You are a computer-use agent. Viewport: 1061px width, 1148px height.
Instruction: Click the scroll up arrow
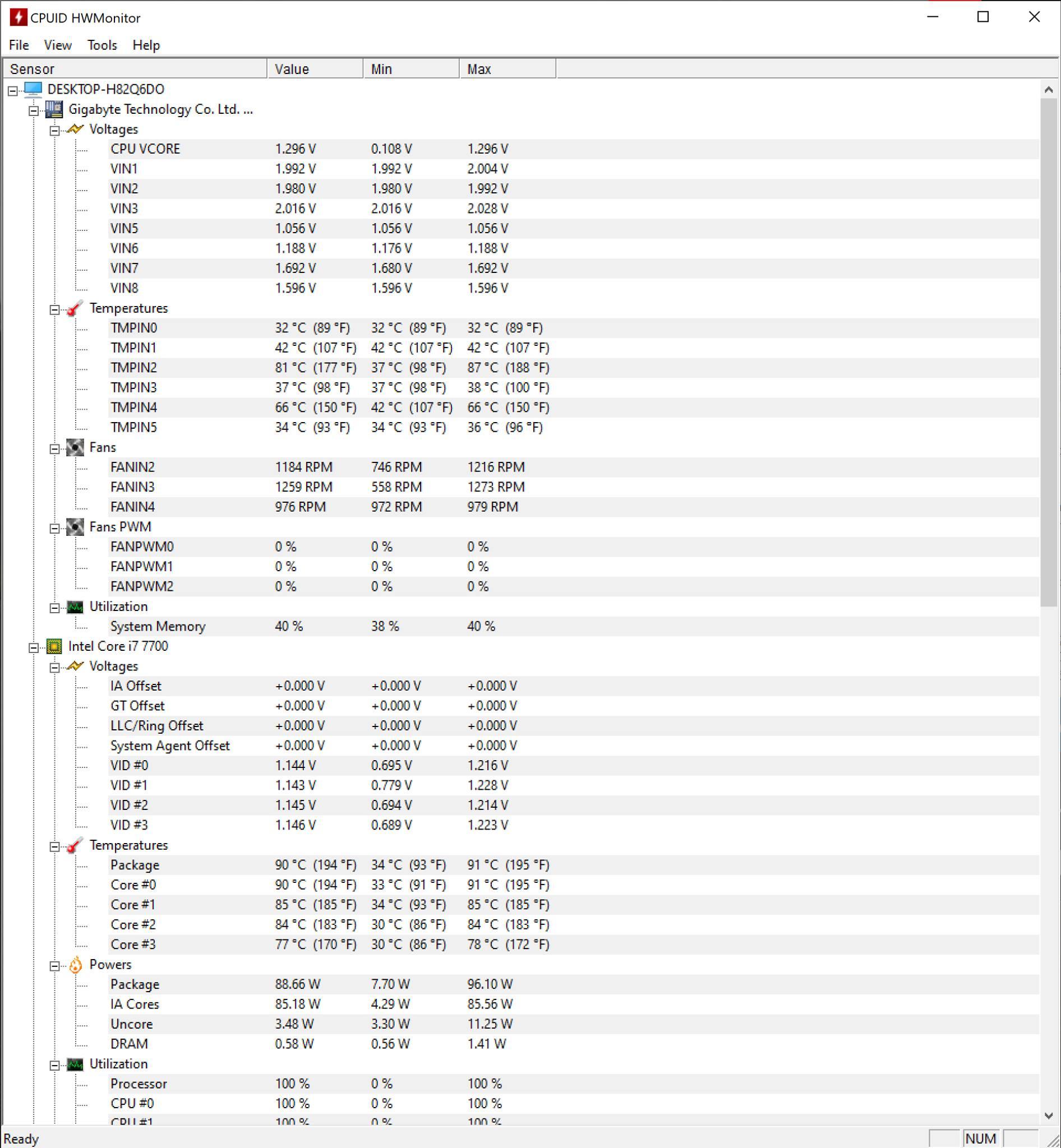click(x=1048, y=89)
